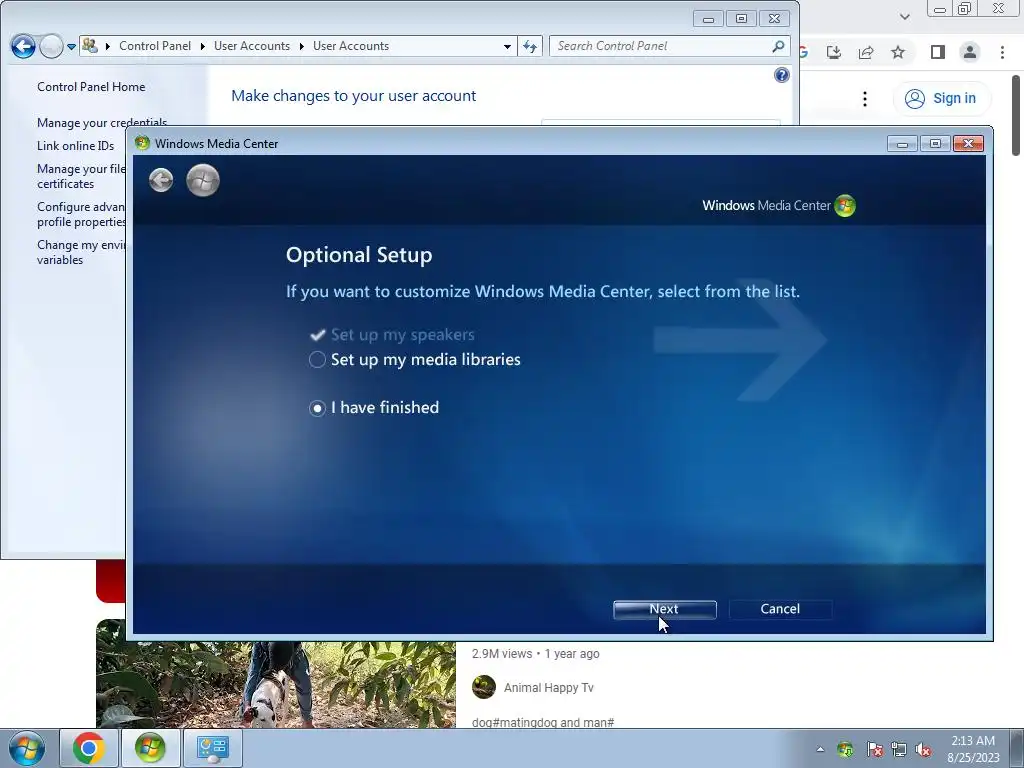Open recent pages dropdown in Control Panel
The image size is (1024, 768).
click(x=71, y=47)
